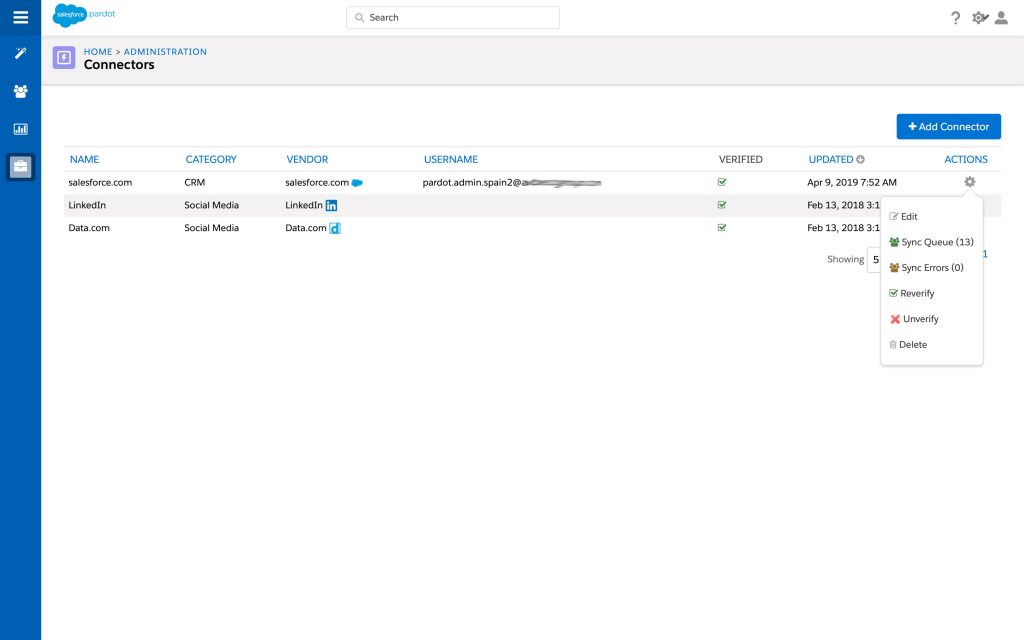Image resolution: width=1024 pixels, height=640 pixels.
Task: Open the Prospects people icon in sidebar
Action: click(x=20, y=91)
